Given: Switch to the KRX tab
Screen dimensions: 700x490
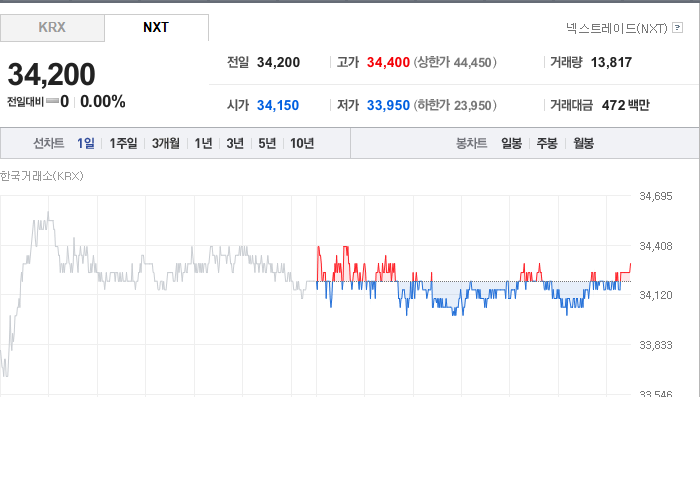Looking at the screenshot, I should [52, 28].
